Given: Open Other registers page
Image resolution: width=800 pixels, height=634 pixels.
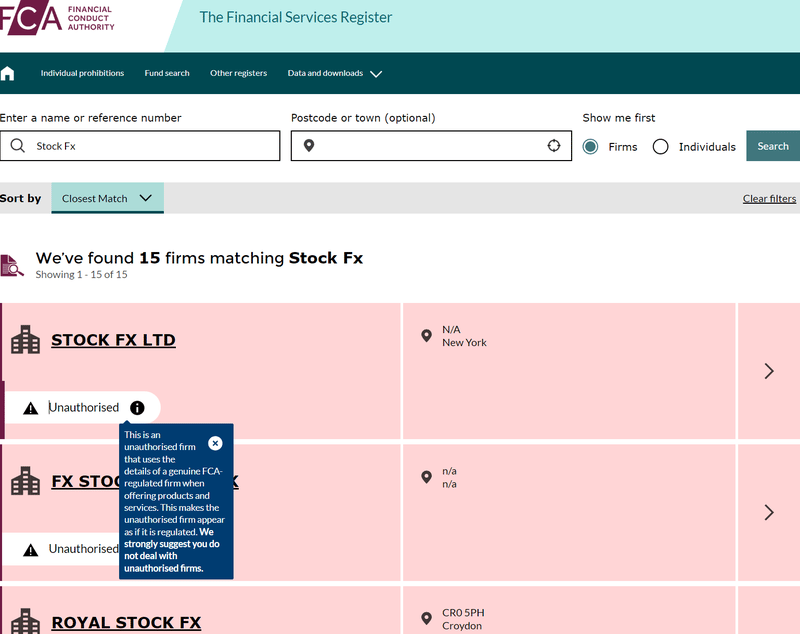Looking at the screenshot, I should coord(238,73).
